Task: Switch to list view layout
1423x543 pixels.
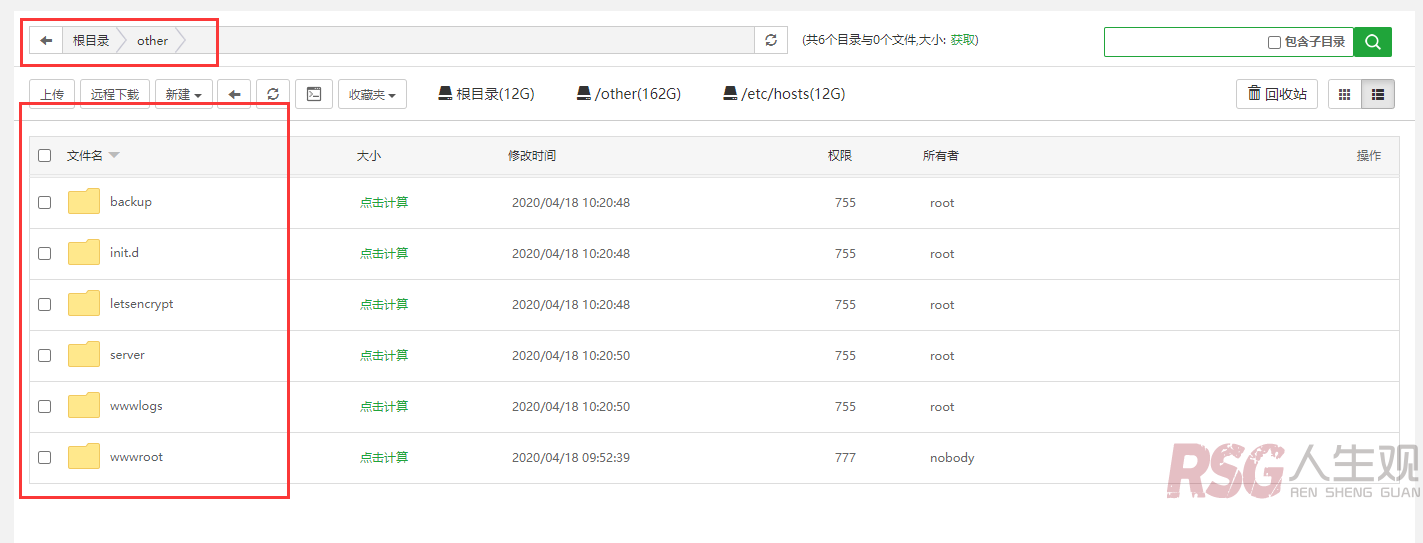Action: point(1378,94)
